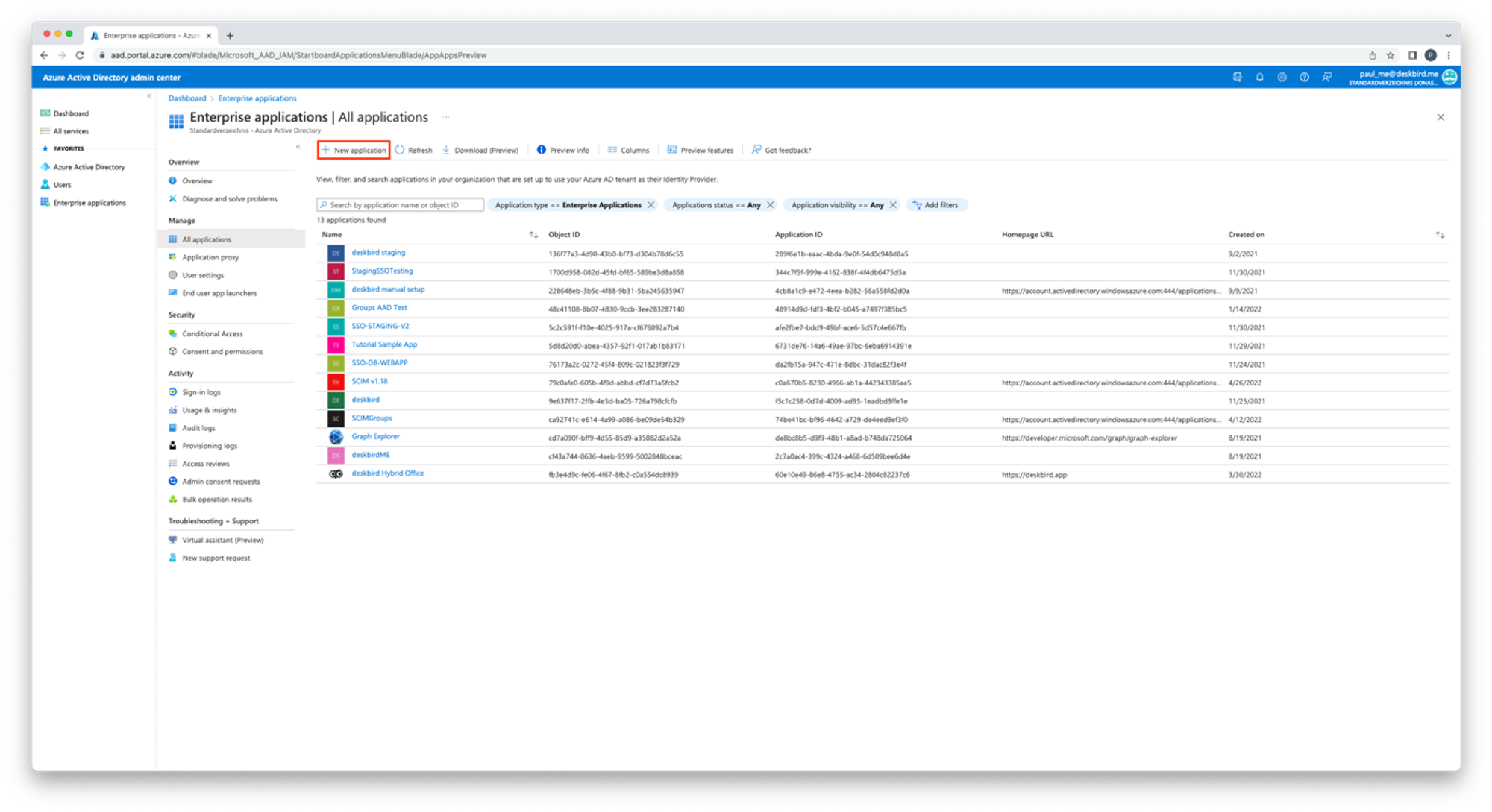Click the help question mark icon
1492x812 pixels.
[1304, 77]
